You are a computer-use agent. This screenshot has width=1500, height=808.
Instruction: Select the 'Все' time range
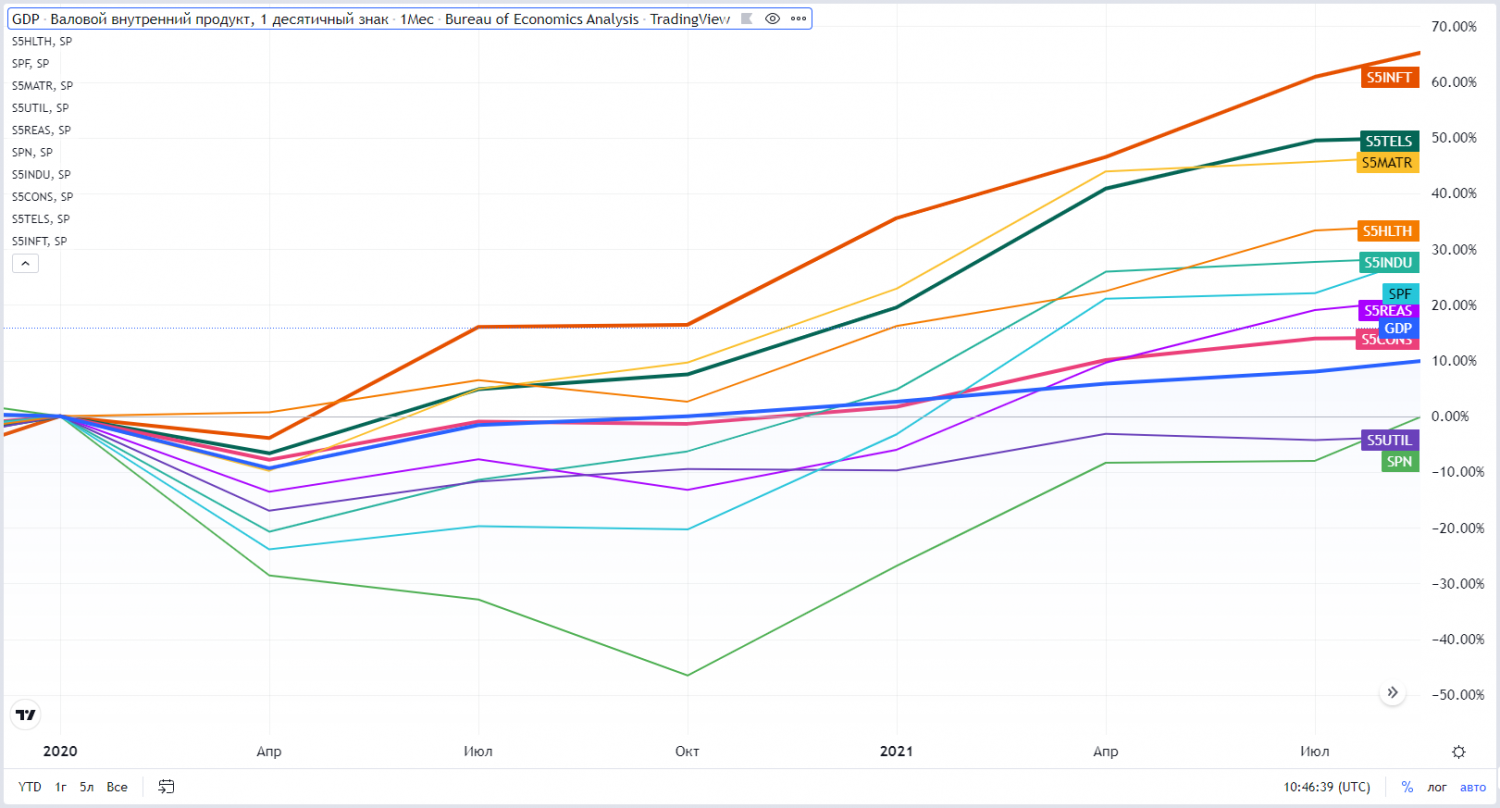point(117,787)
